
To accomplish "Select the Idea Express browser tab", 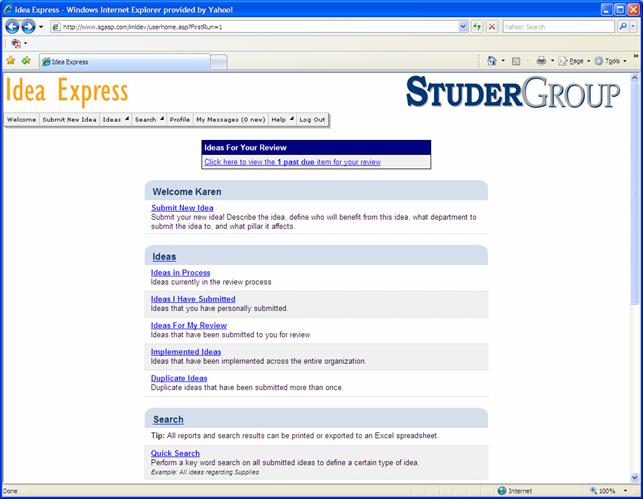I will pyautogui.click(x=125, y=62).
